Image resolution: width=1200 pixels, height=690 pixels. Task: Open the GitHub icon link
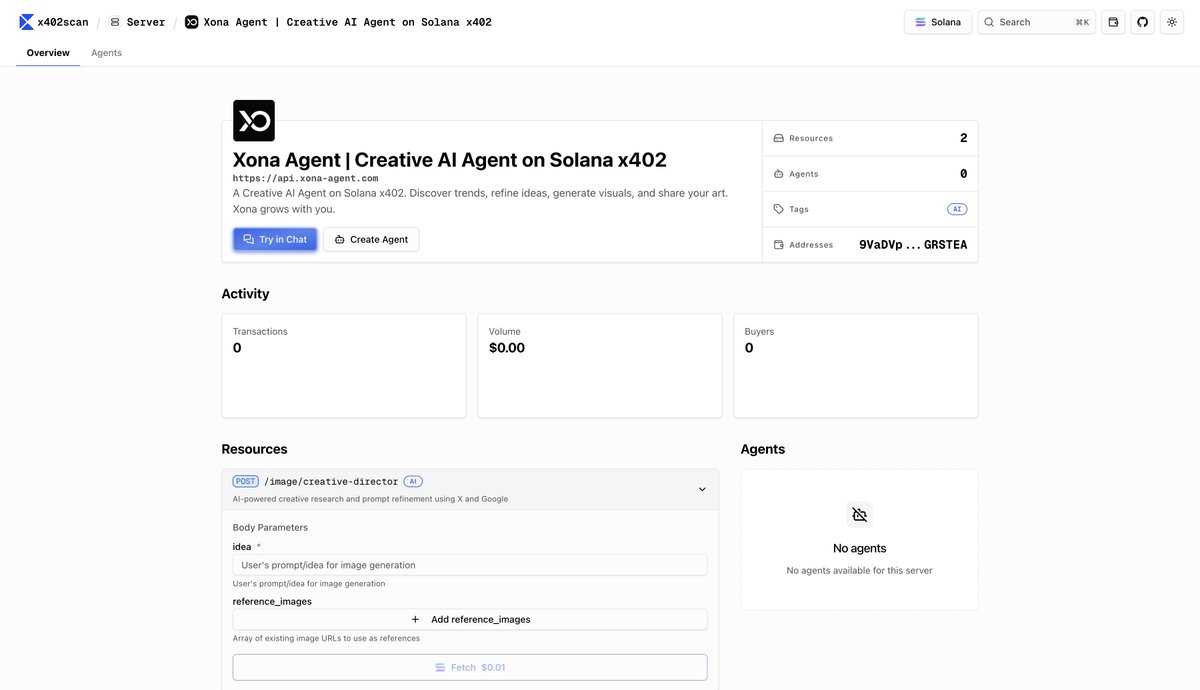pyautogui.click(x=1143, y=22)
